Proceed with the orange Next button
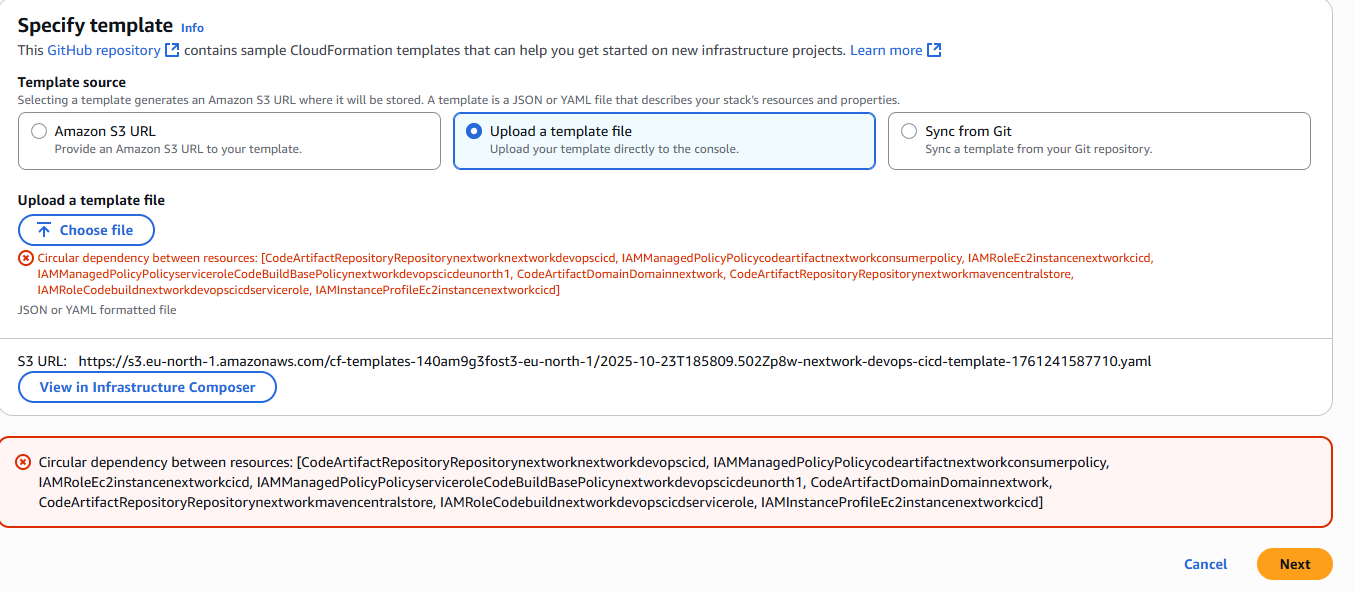 click(1294, 564)
